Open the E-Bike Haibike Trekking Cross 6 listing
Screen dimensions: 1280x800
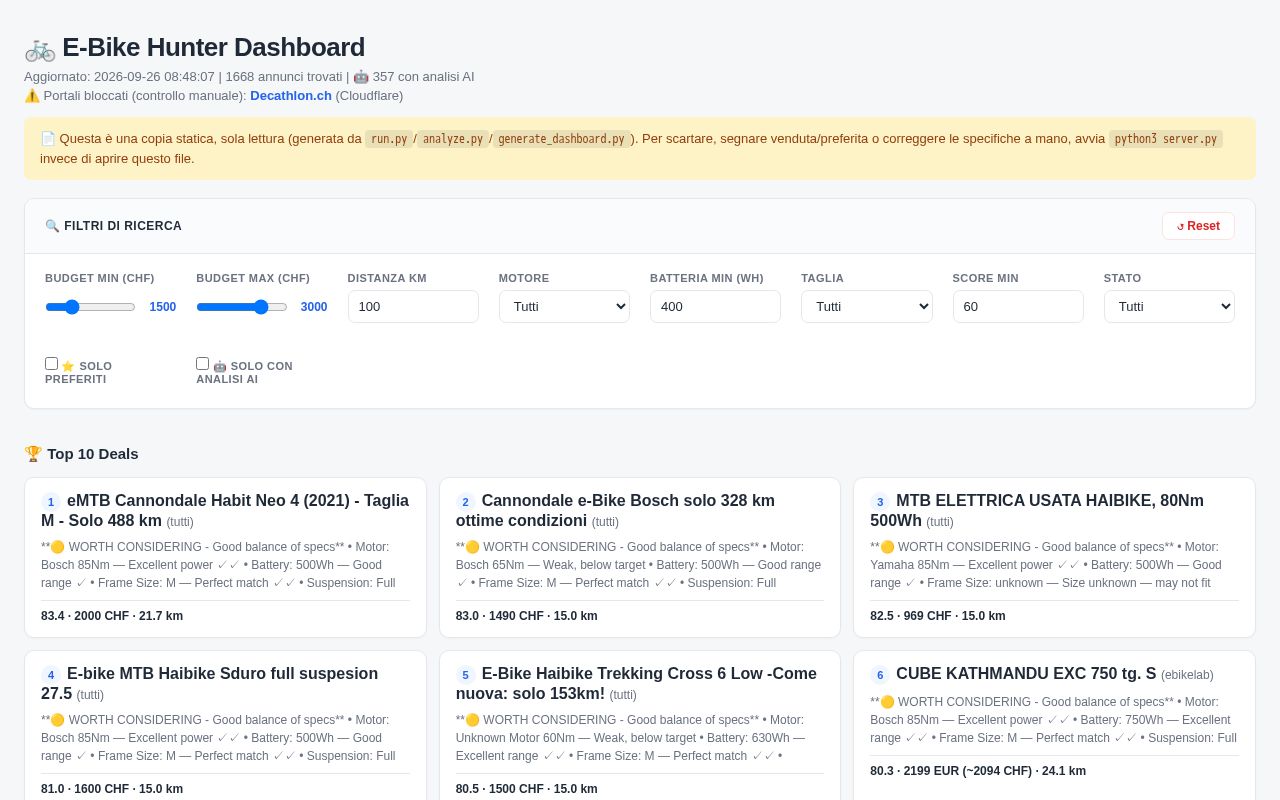point(636,684)
